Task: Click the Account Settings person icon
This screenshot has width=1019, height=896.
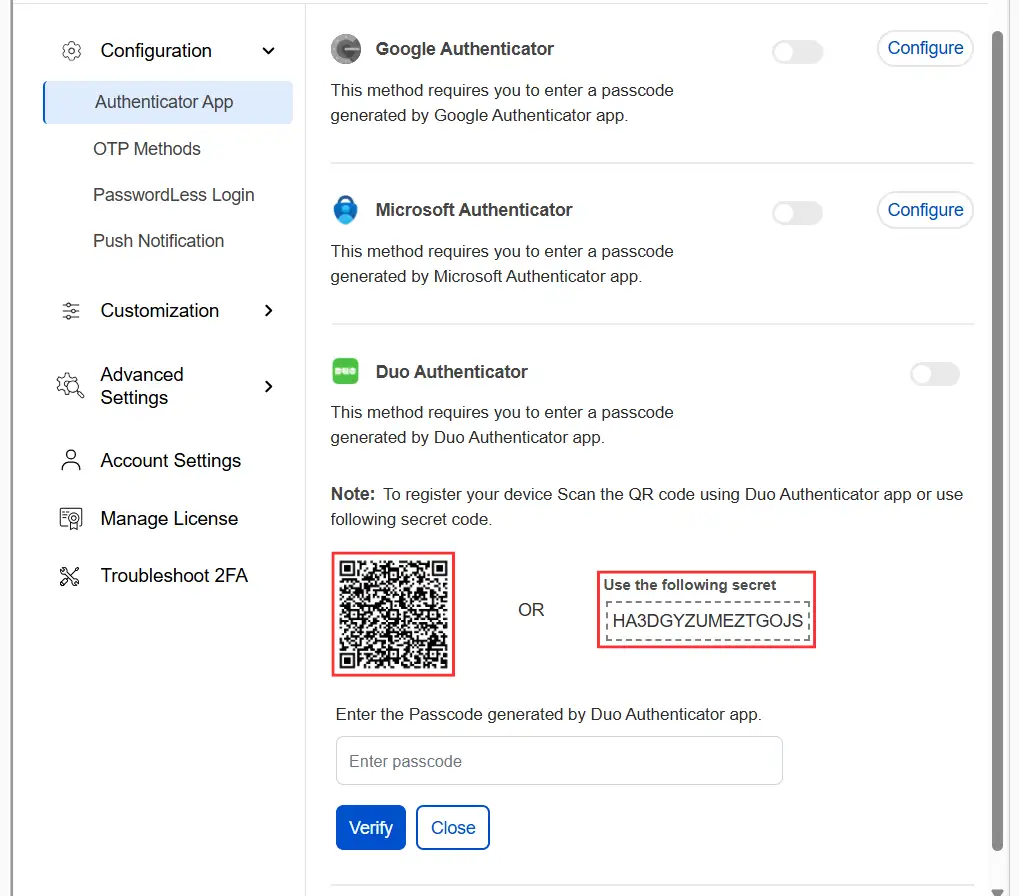Action: point(69,460)
